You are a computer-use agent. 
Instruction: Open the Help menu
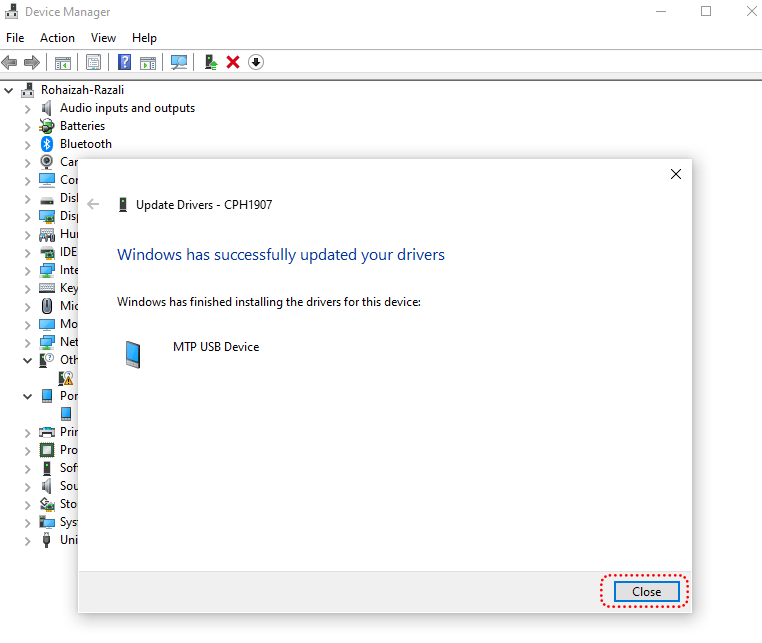(144, 38)
